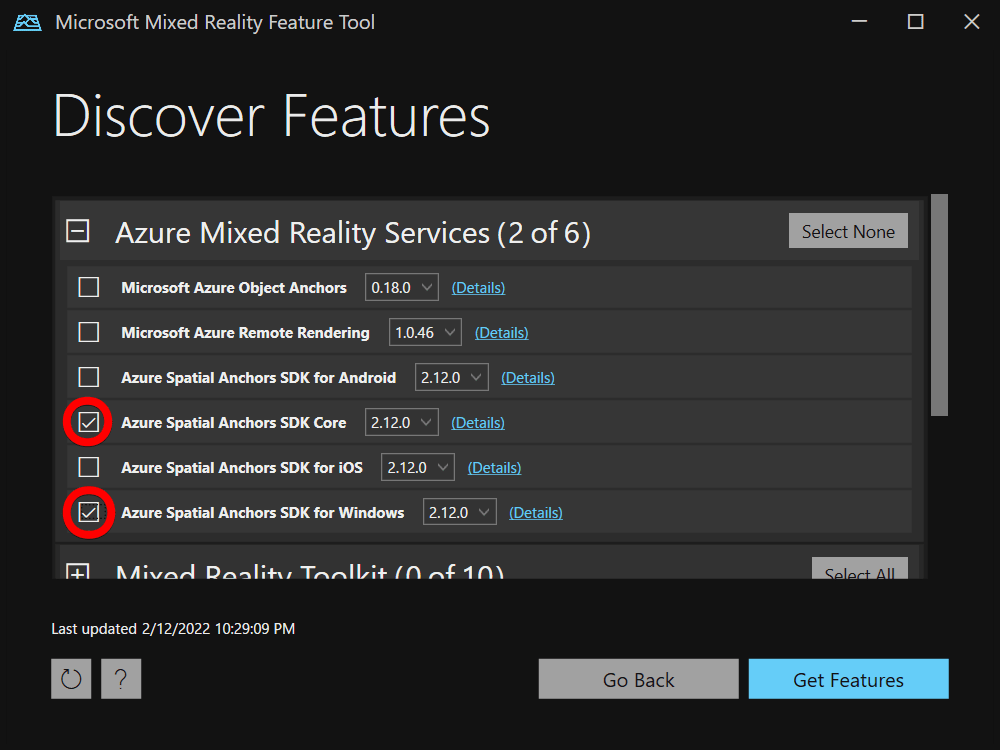Open Details link for Spatial Anchors SDK Core
The image size is (1000, 750).
(478, 422)
